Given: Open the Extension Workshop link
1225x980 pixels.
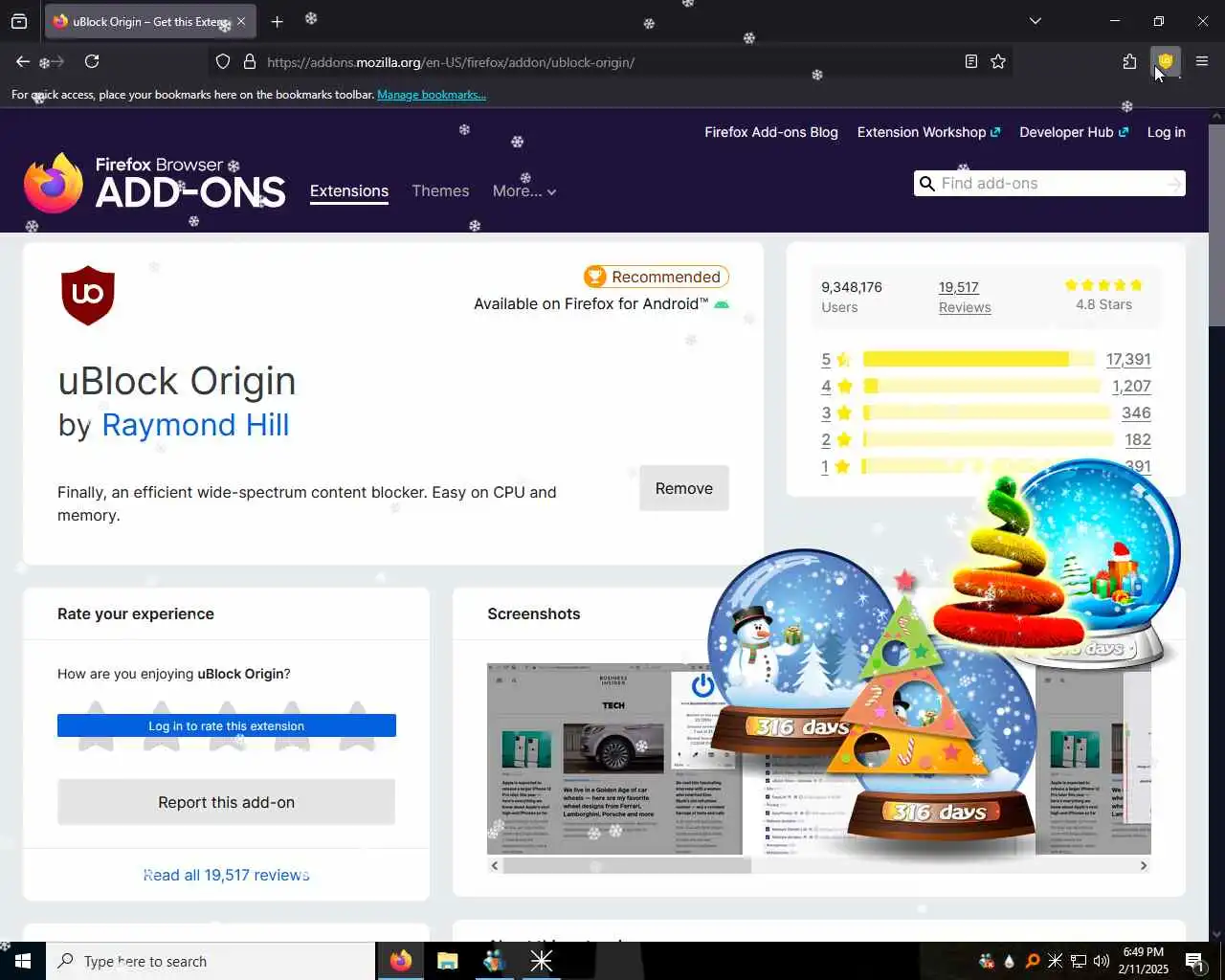Looking at the screenshot, I should 928,132.
